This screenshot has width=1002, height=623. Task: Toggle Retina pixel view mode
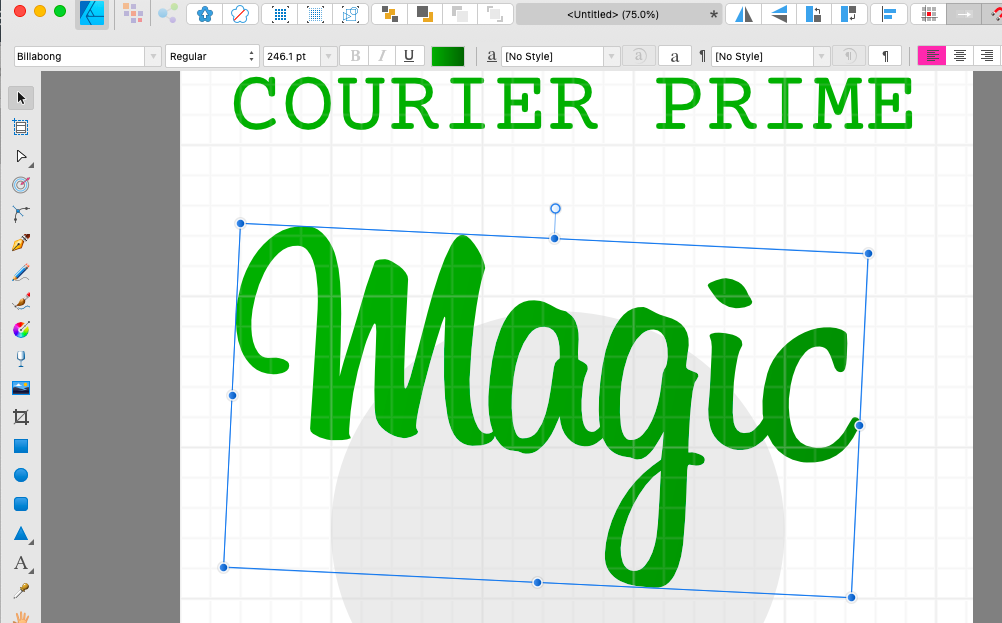tap(315, 14)
